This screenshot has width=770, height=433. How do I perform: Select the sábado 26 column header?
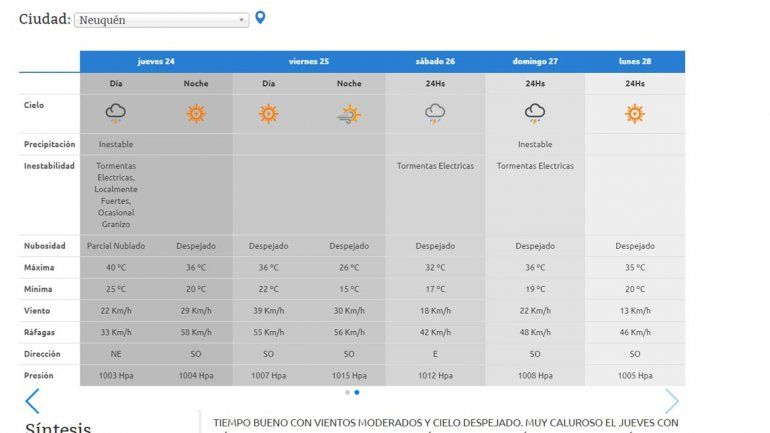click(x=435, y=62)
